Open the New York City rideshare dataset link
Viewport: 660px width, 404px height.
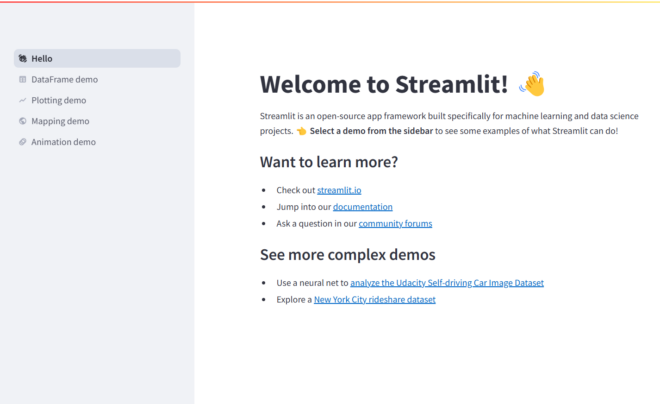click(x=375, y=300)
